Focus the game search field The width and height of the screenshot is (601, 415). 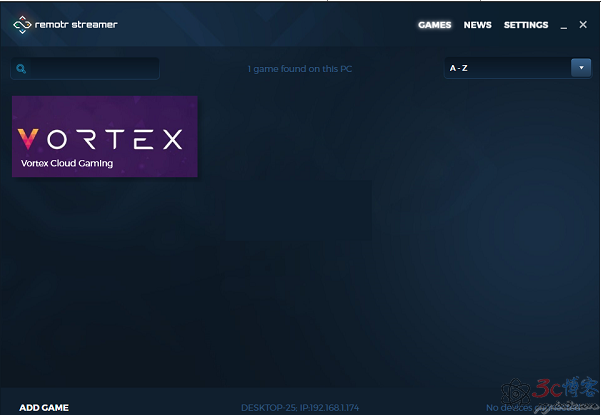pos(85,69)
